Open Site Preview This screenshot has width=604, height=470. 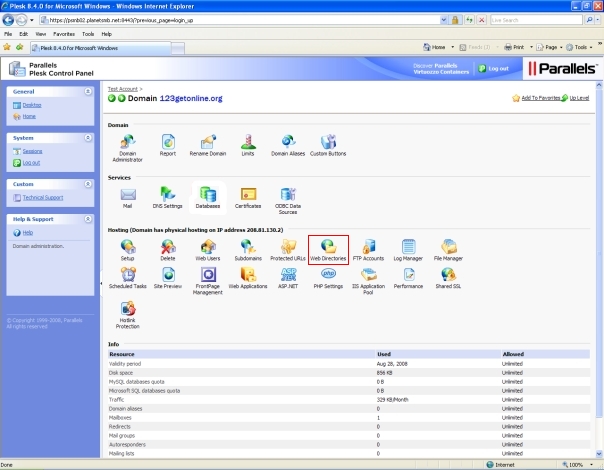pos(168,278)
